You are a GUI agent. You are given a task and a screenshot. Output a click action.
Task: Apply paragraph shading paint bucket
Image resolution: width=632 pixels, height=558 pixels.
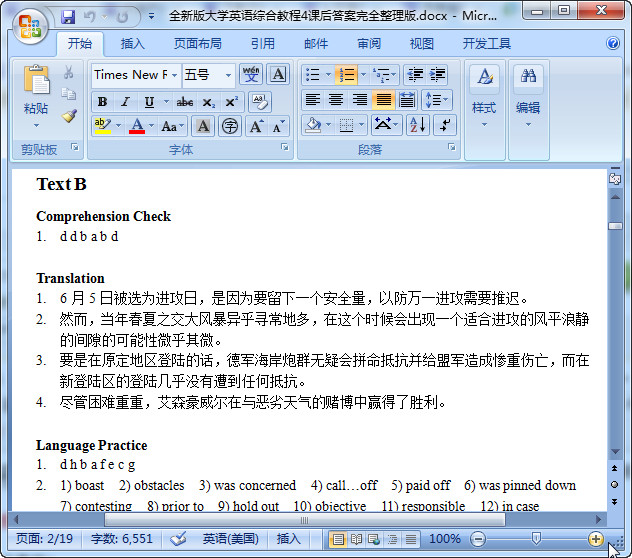click(x=313, y=125)
